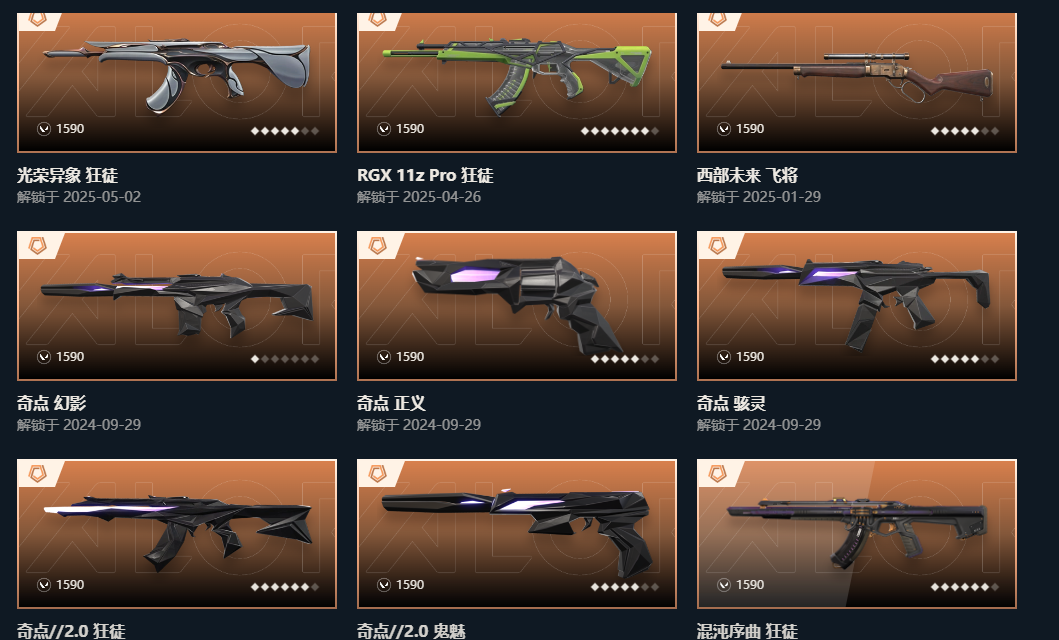The height and width of the screenshot is (640, 1059).
Task: Select the green RGX 11z Pro 狂徒 rifle image
Action: [517, 76]
